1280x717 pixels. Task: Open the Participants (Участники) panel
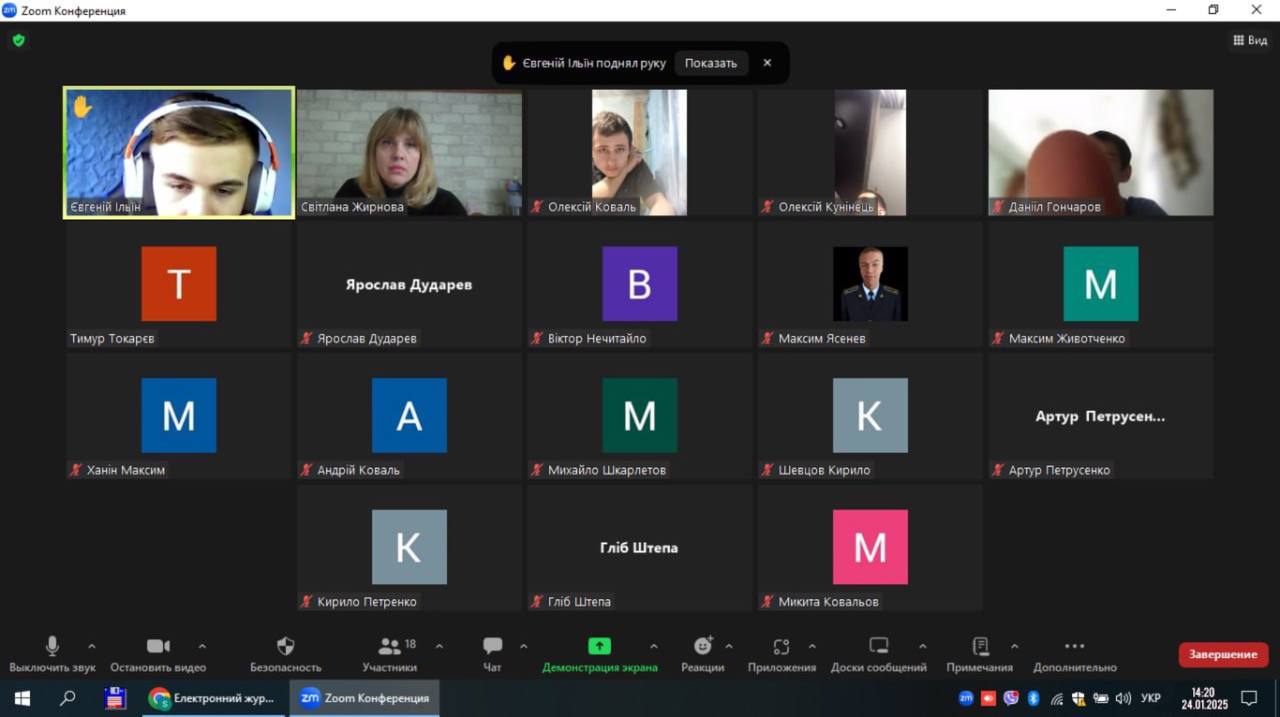pyautogui.click(x=389, y=647)
